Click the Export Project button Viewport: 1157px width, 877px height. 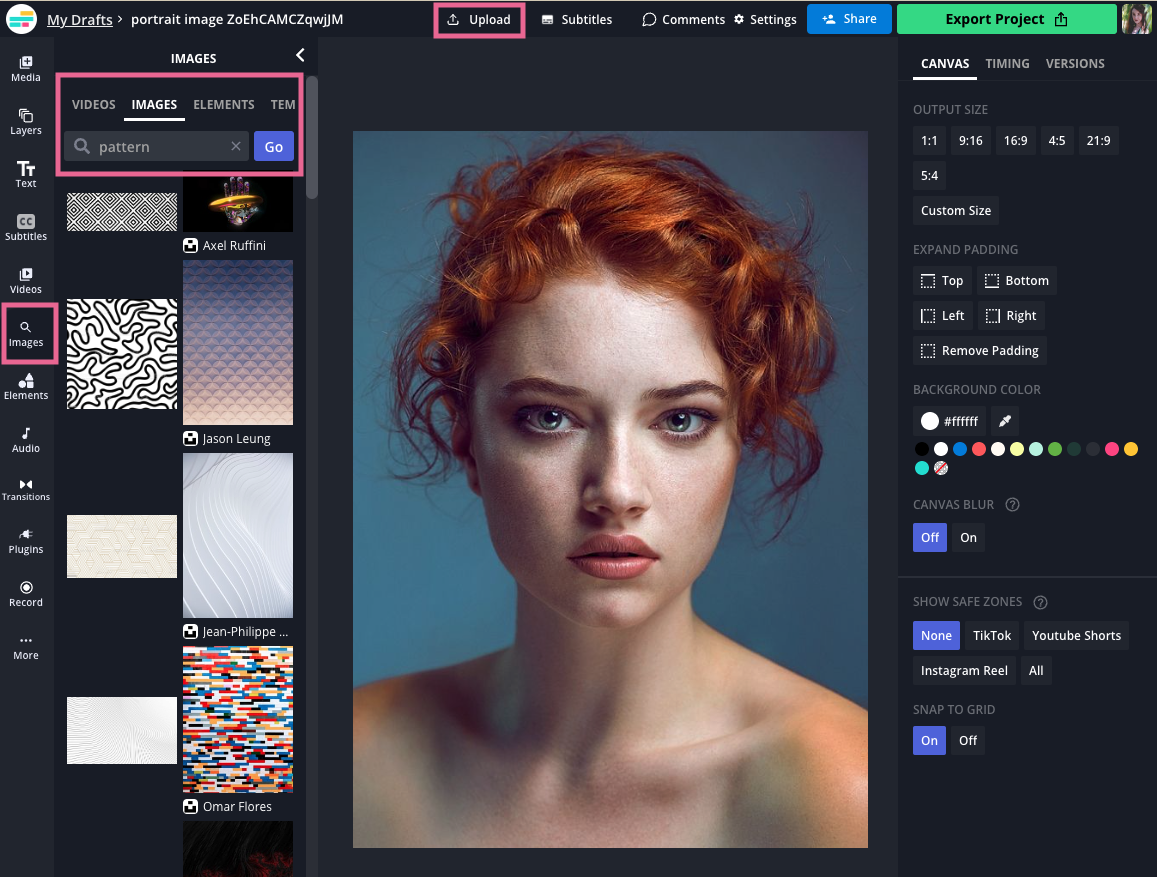click(x=1006, y=19)
